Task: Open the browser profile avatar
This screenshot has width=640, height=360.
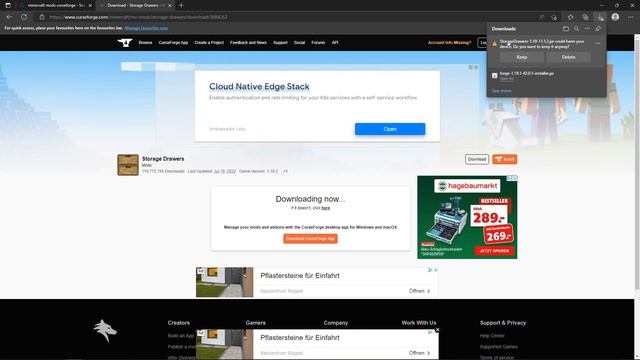Action: 615,17
